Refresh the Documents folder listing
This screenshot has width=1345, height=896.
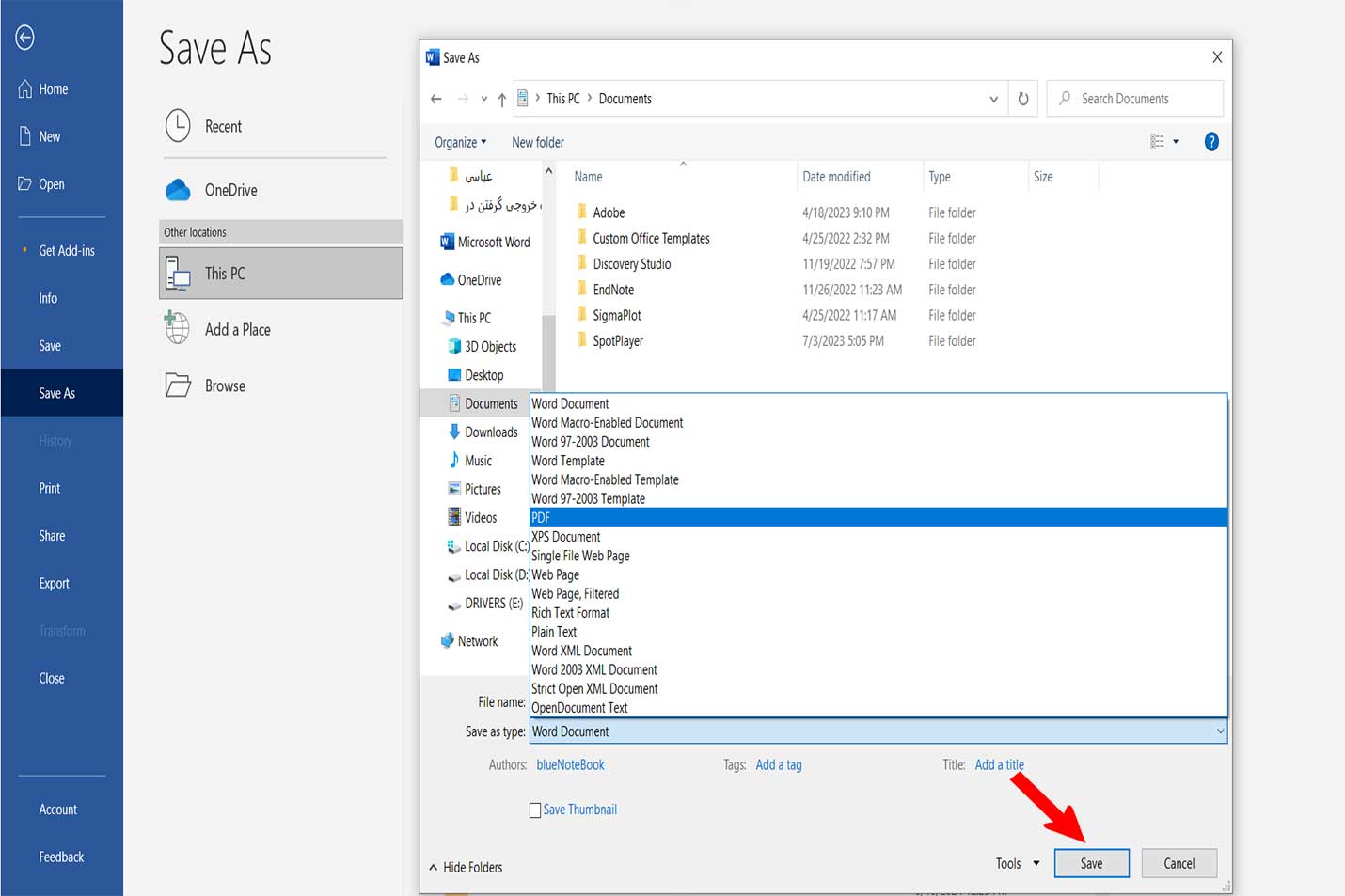tap(1023, 99)
